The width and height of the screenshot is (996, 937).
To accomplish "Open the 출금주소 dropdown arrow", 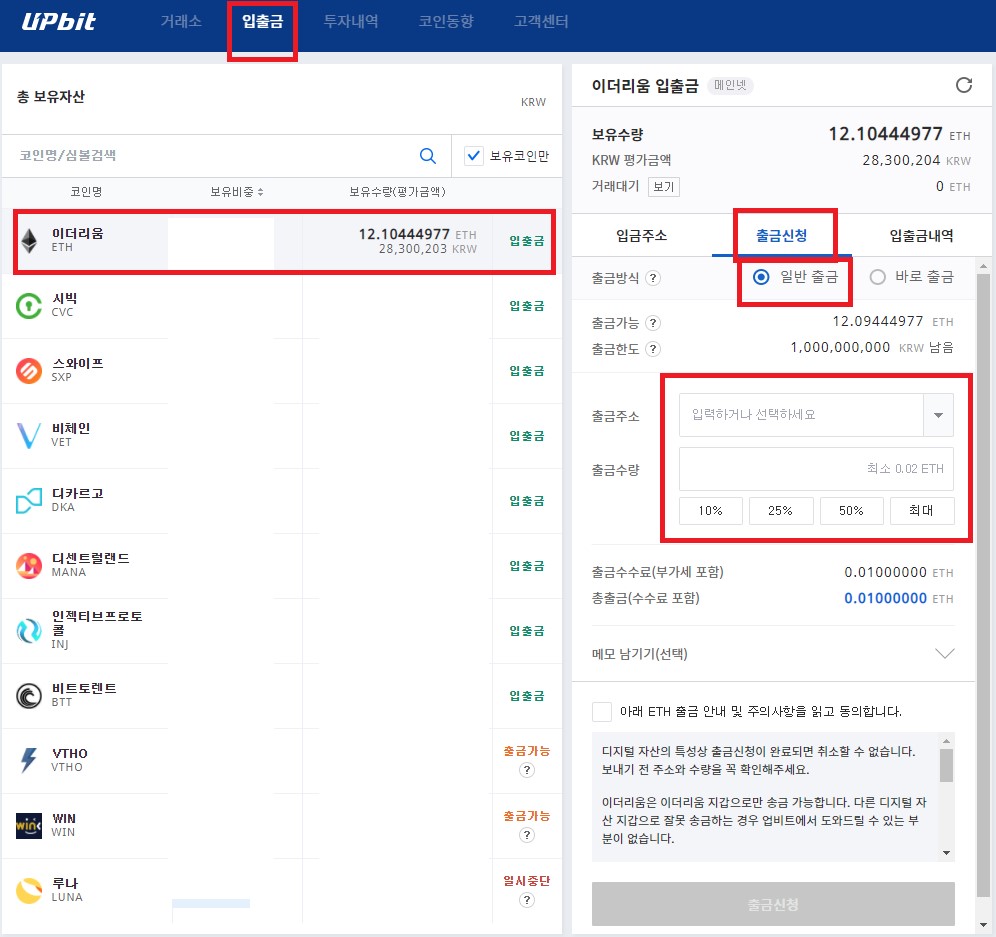I will click(938, 415).
